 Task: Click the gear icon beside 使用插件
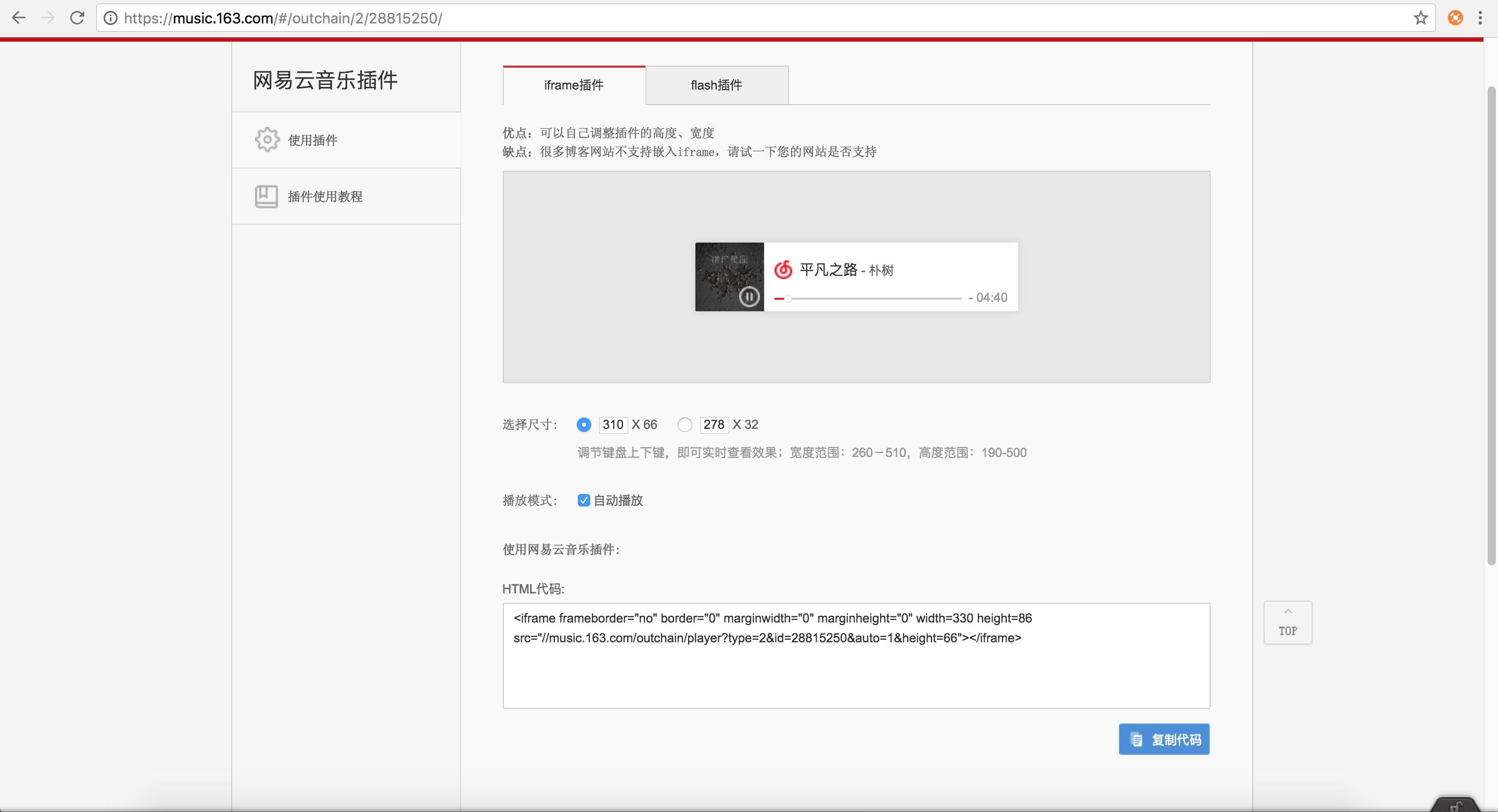pos(267,139)
